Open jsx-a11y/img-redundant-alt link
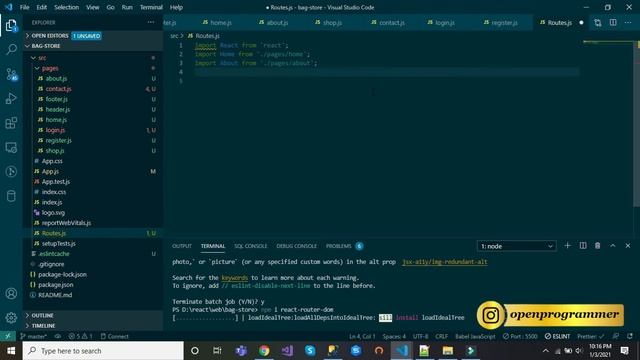Screen dimensions: 640x360 point(444,262)
